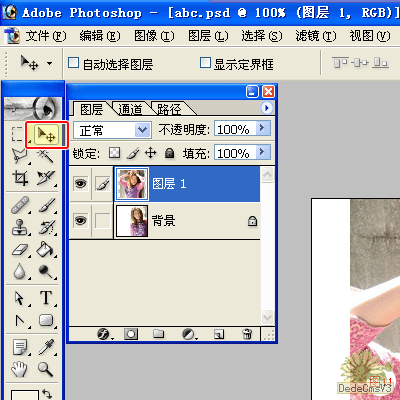Expand the 不透明度 opacity slider arrow
The image size is (400, 400).
tap(263, 128)
